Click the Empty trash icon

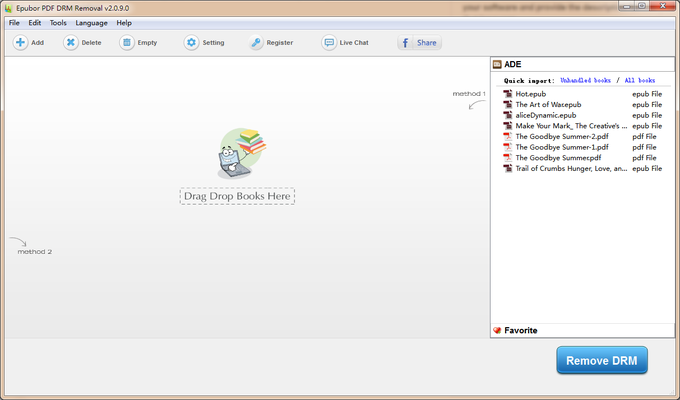127,43
